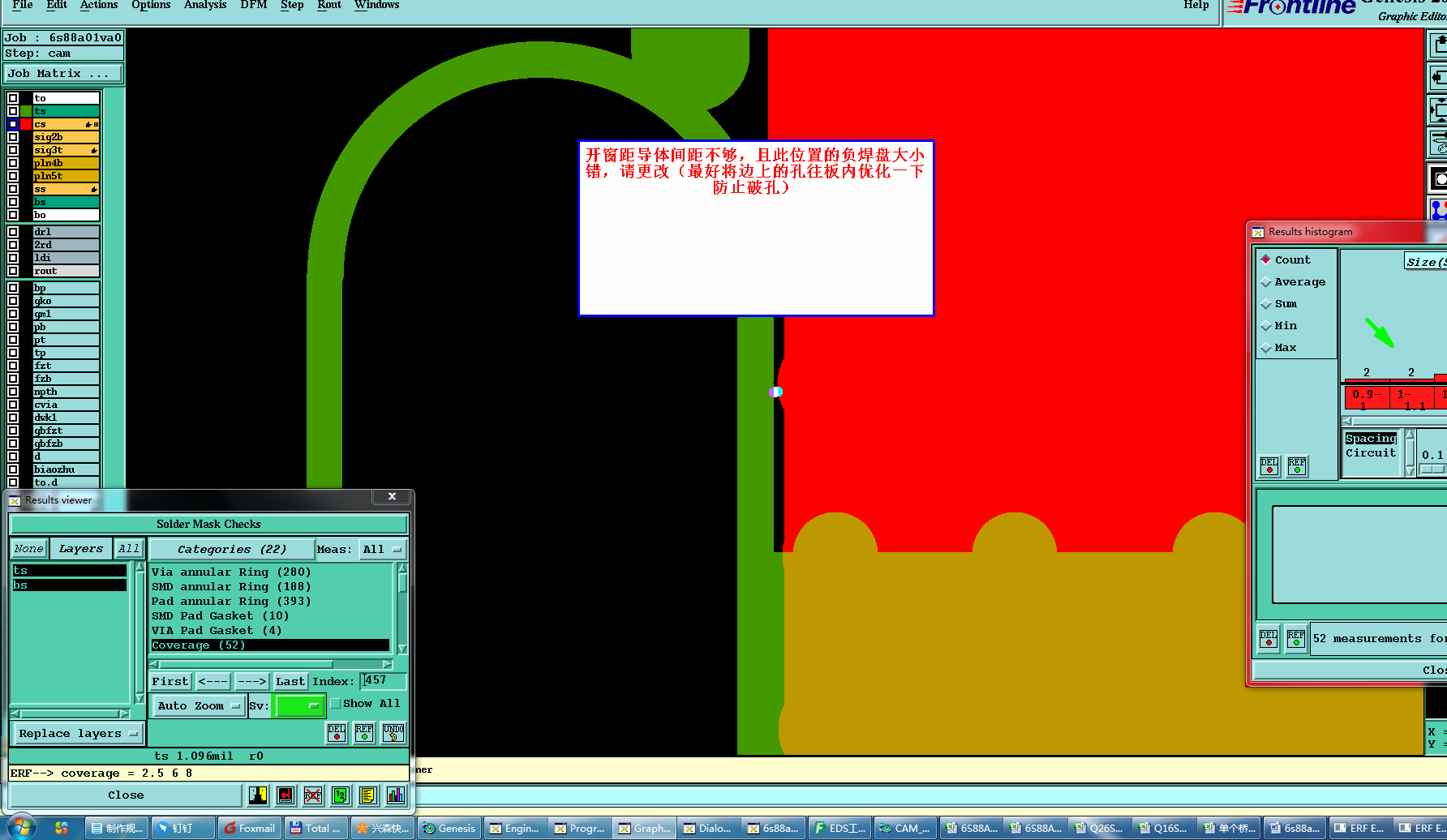Image resolution: width=1447 pixels, height=840 pixels.
Task: Open the Actions menu
Action: click(99, 5)
